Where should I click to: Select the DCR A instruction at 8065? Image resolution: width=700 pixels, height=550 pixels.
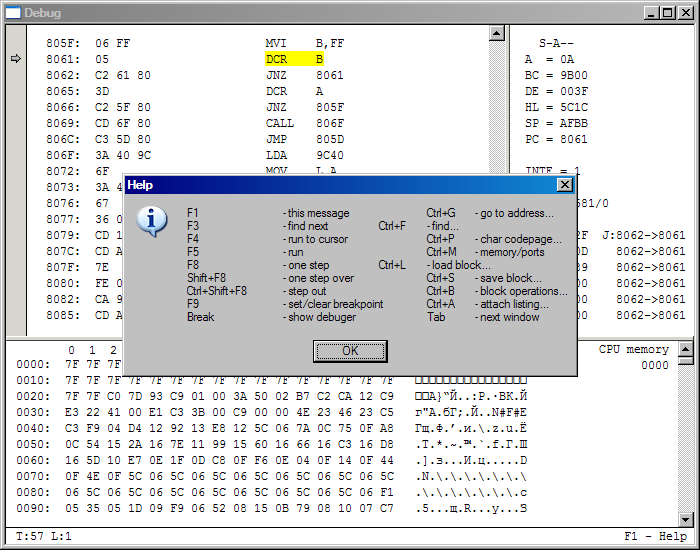295,91
